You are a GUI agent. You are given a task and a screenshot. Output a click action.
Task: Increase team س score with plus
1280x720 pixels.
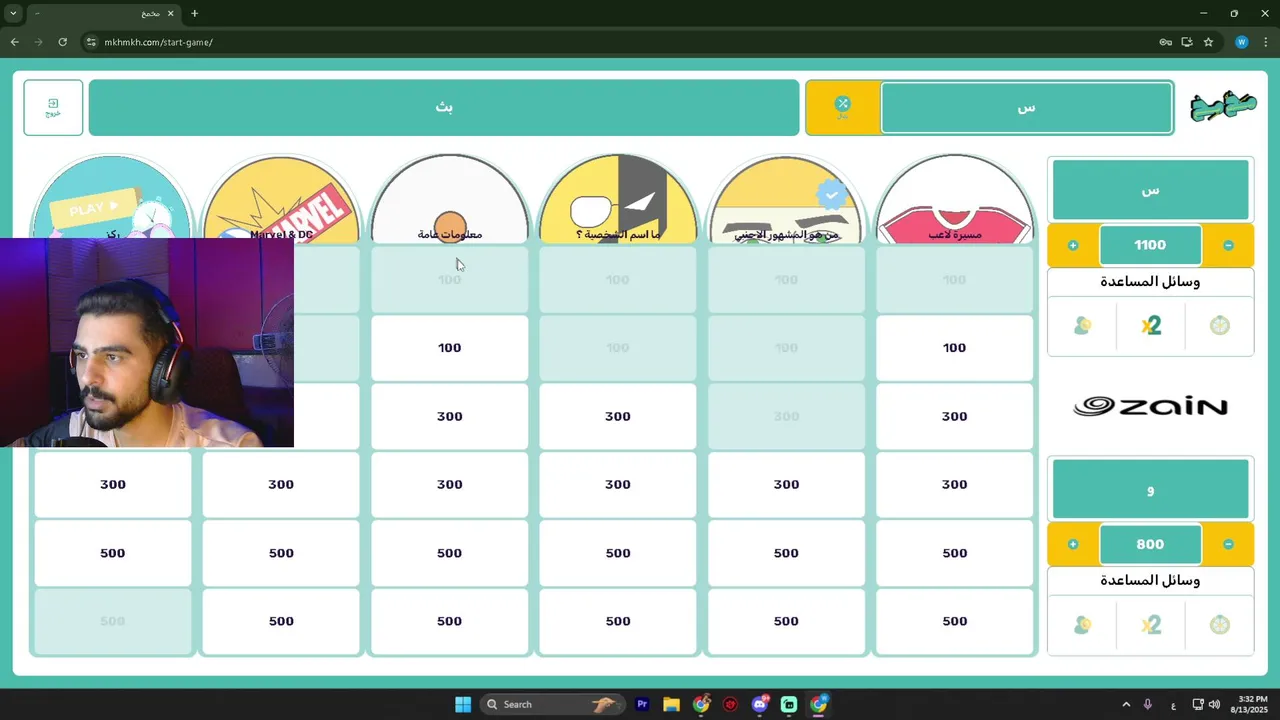click(x=1073, y=245)
